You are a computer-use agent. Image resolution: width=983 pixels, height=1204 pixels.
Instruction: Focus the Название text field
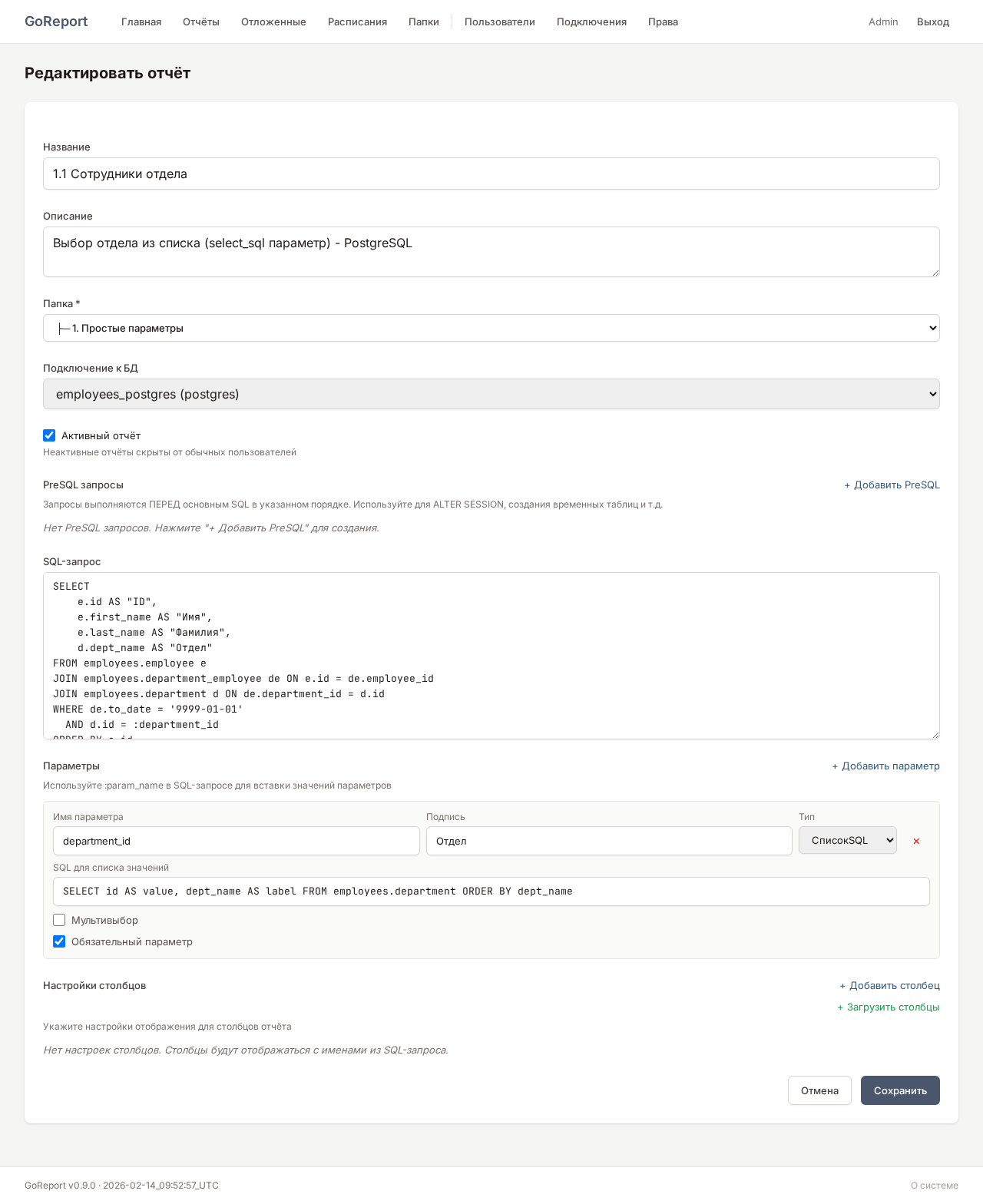(491, 174)
